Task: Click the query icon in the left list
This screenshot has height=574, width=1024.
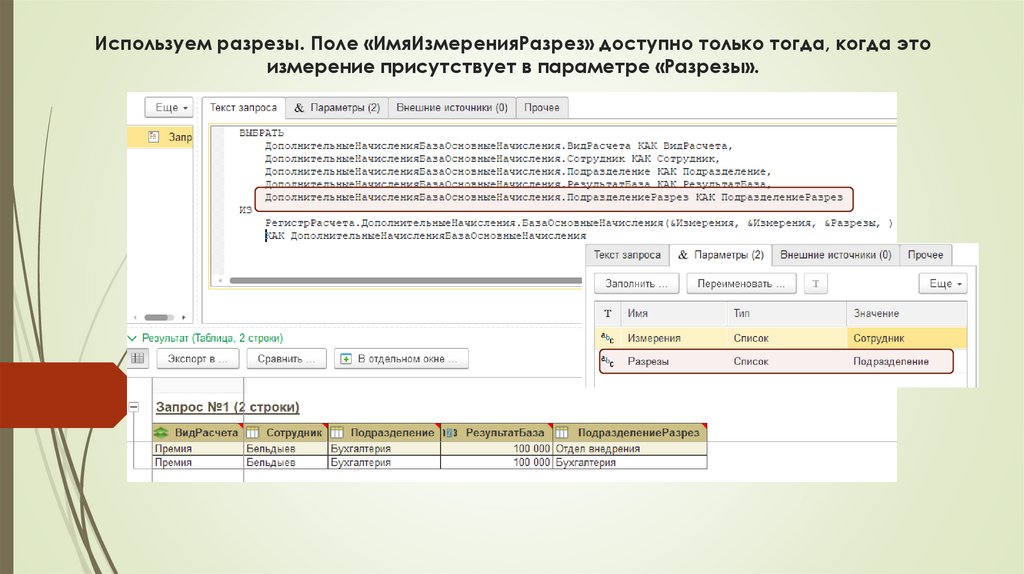Action: pyautogui.click(x=153, y=136)
